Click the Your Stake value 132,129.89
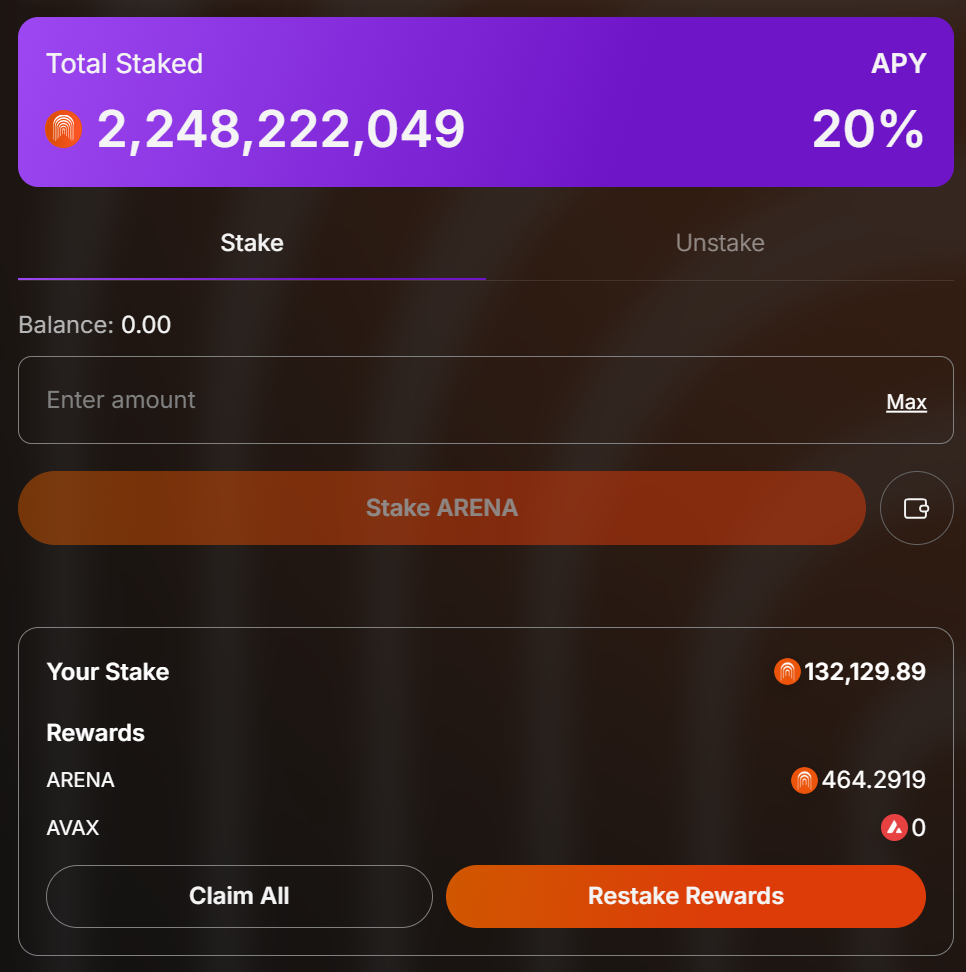Image resolution: width=966 pixels, height=972 pixels. coord(865,672)
